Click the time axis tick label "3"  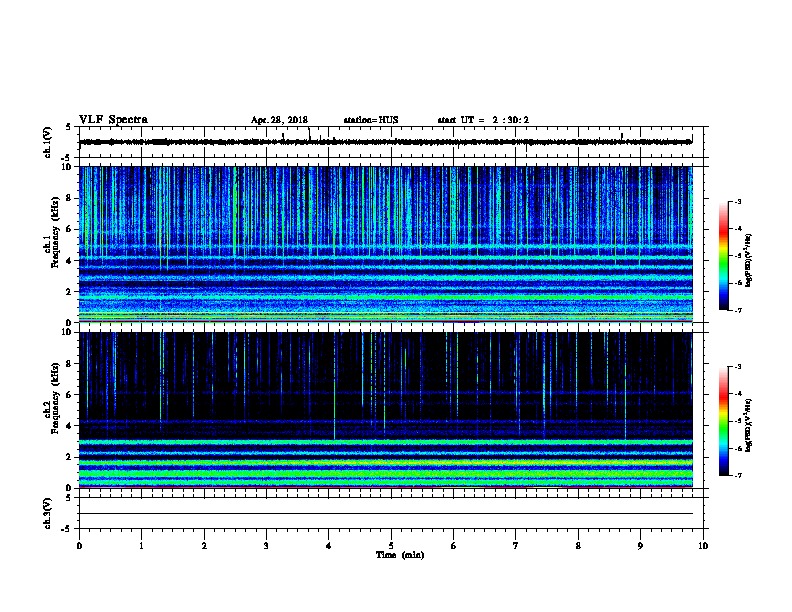[266, 546]
